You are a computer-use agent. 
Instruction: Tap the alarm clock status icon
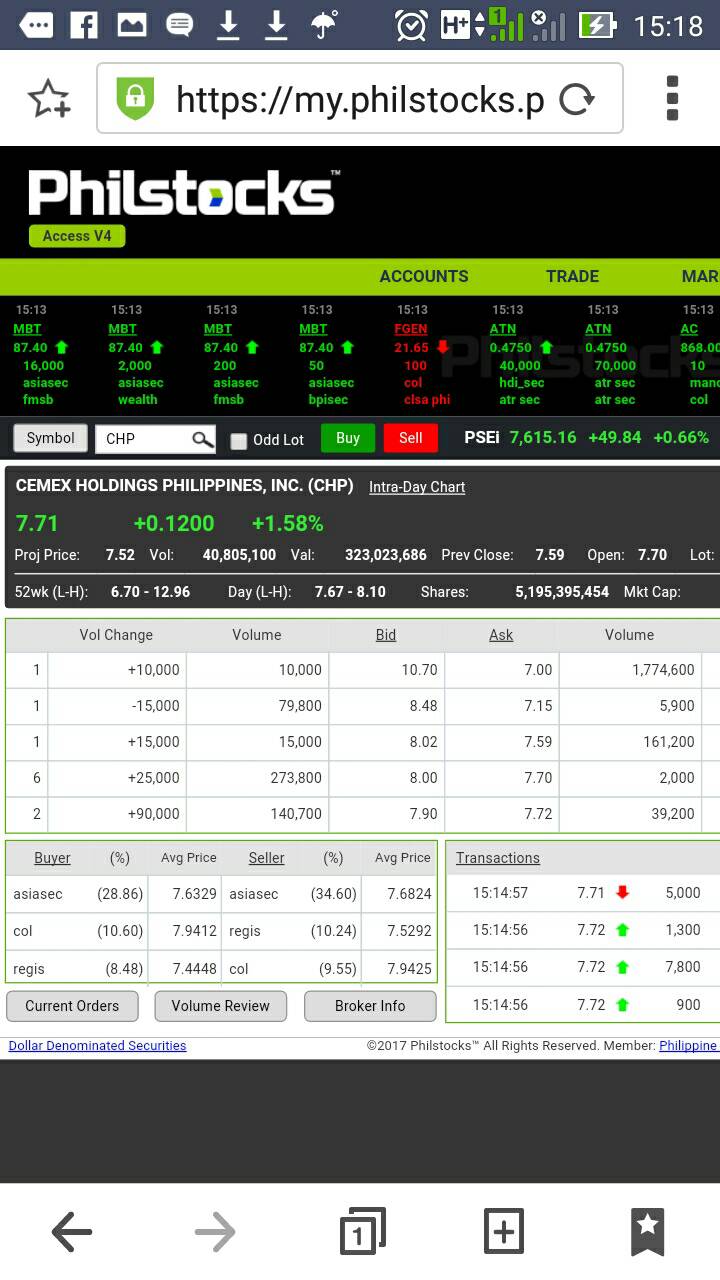point(411,24)
